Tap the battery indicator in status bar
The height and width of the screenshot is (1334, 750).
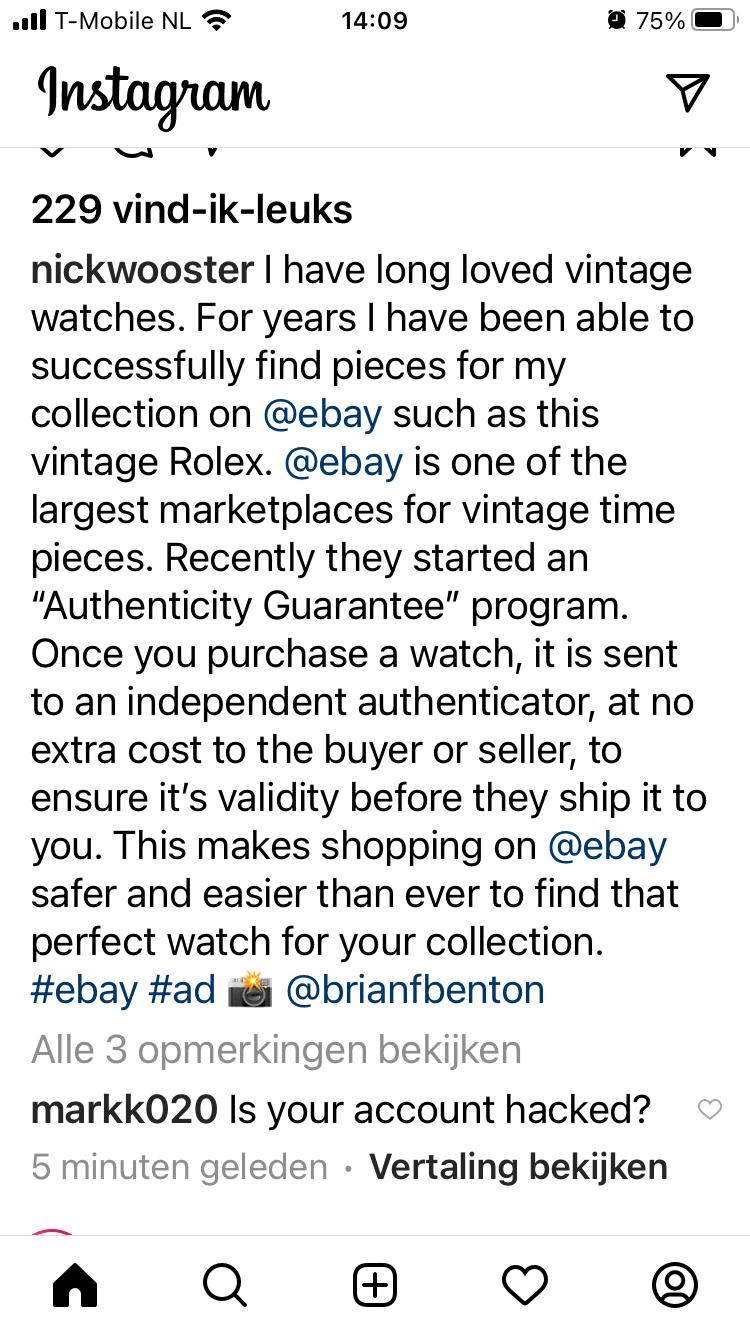coord(713,21)
